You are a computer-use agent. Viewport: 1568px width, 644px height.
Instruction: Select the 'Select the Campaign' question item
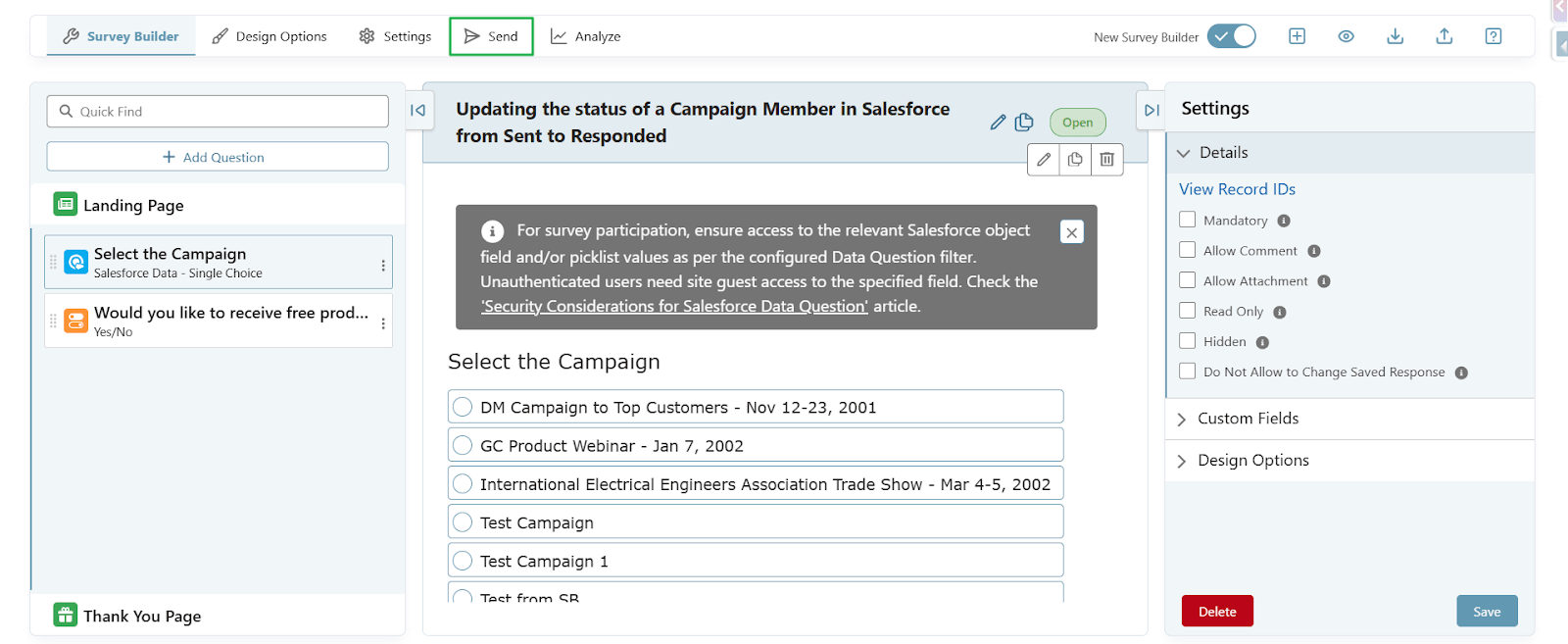(218, 262)
